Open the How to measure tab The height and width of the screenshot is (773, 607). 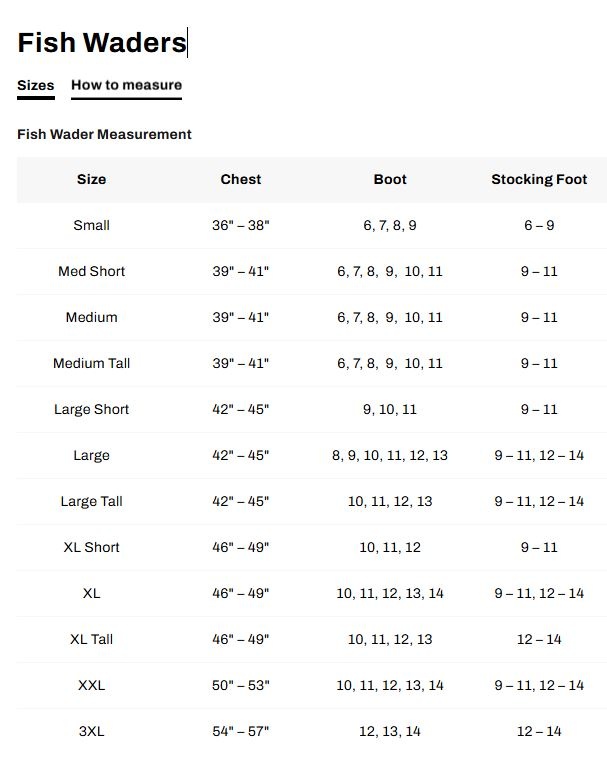pyautogui.click(x=126, y=85)
